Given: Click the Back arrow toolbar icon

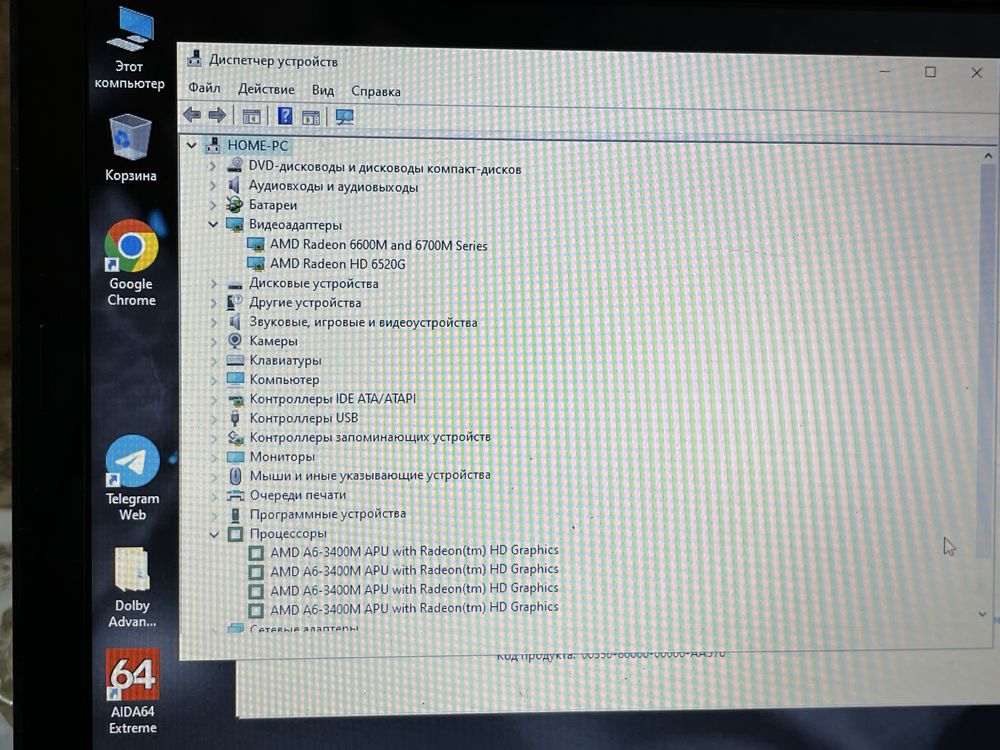Looking at the screenshot, I should [192, 115].
